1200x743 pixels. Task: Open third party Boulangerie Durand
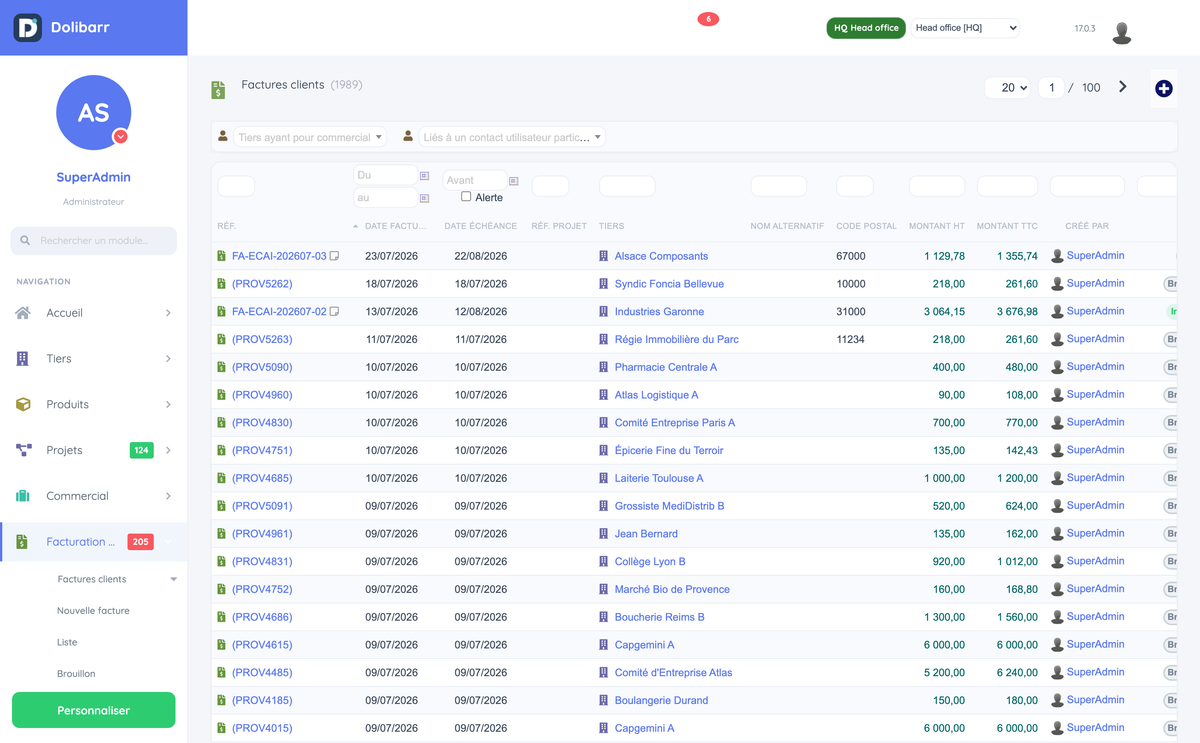[661, 700]
